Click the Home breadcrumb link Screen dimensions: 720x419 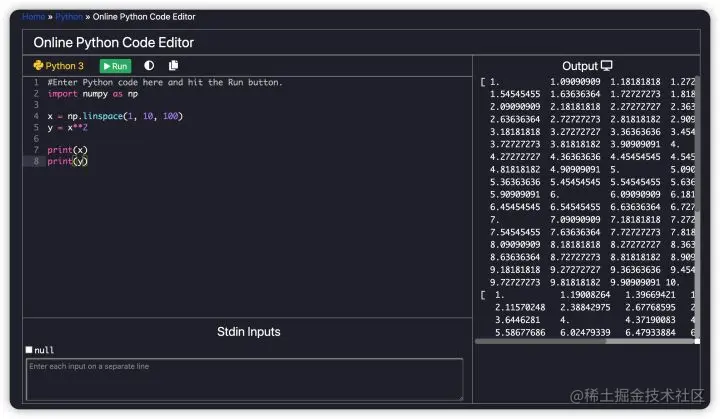(34, 17)
